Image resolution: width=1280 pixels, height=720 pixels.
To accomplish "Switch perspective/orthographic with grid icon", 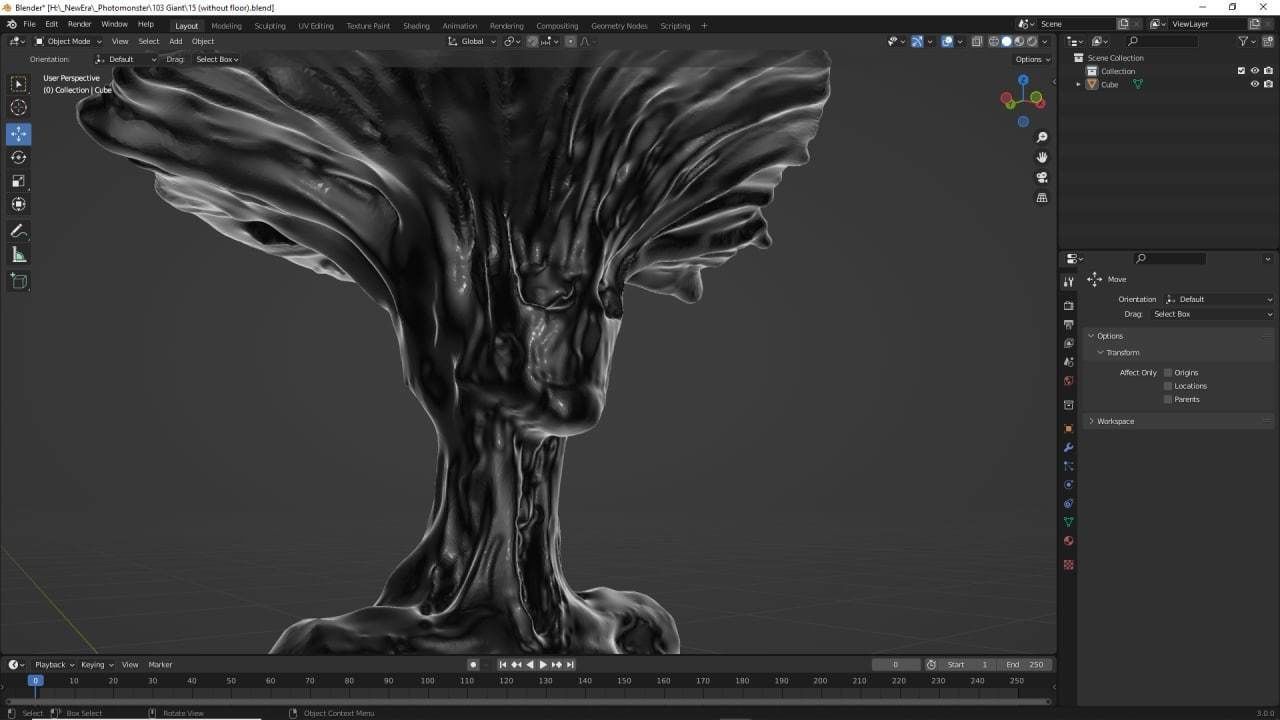I will [1042, 198].
